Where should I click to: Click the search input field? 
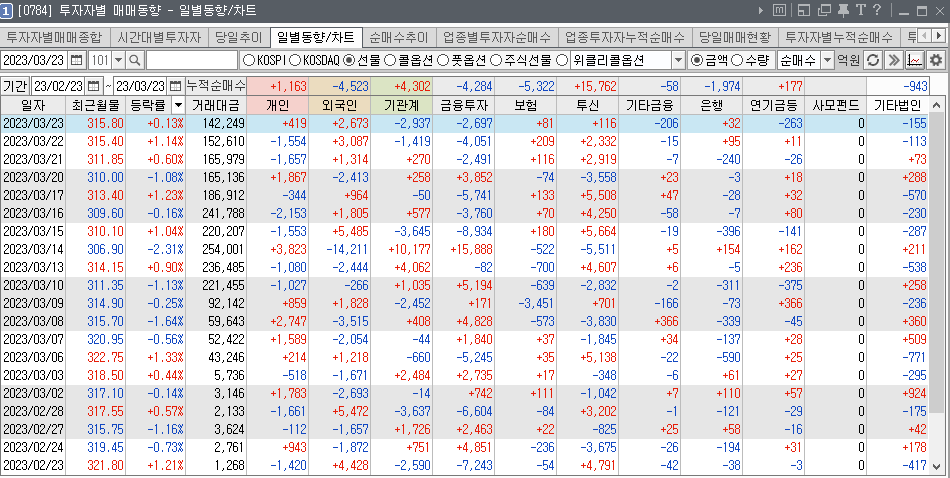point(190,60)
